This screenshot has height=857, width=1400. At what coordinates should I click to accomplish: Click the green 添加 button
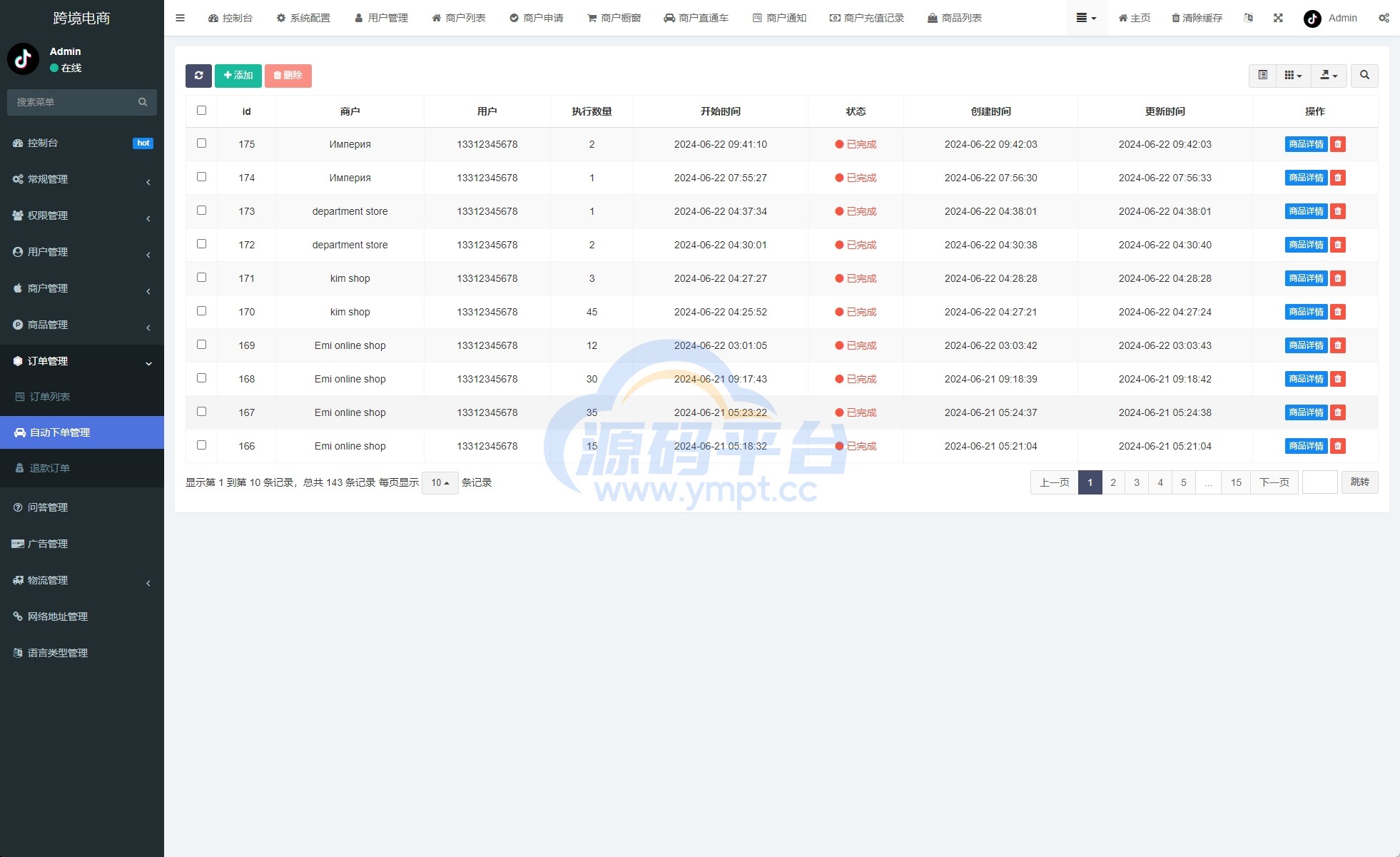point(238,76)
